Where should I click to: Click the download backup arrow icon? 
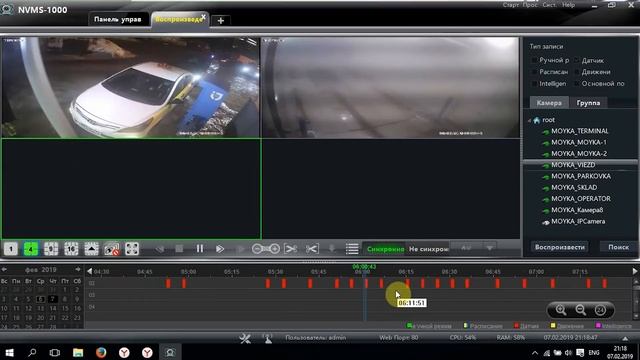click(332, 249)
